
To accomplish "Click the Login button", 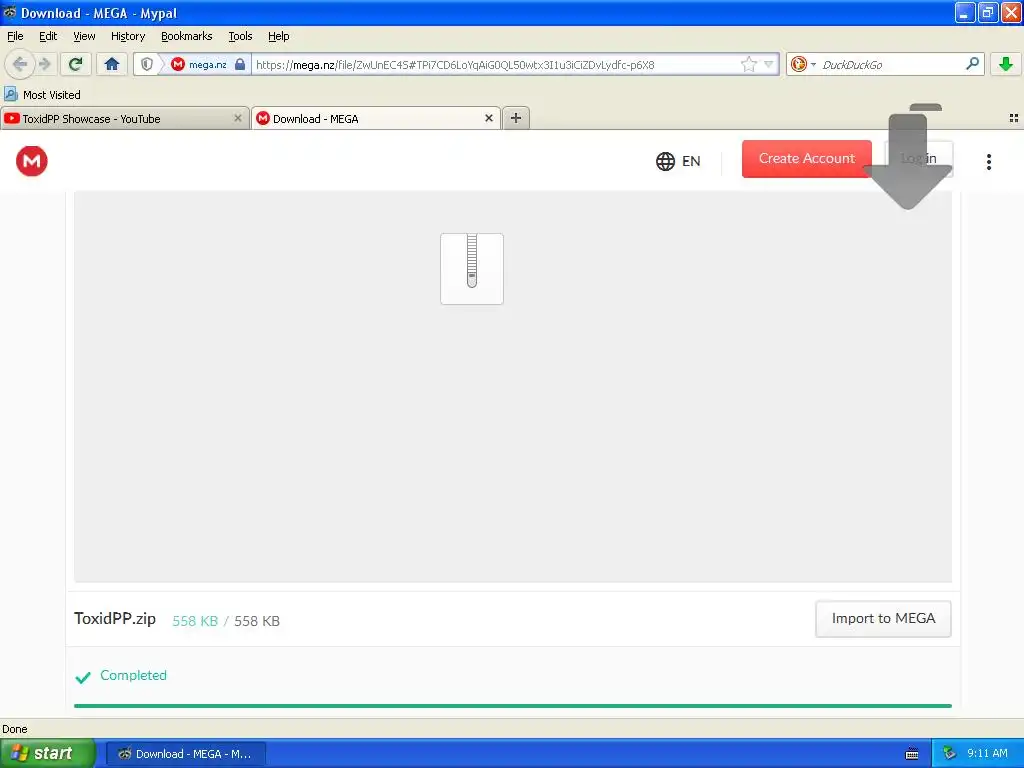I will pyautogui.click(x=918, y=159).
